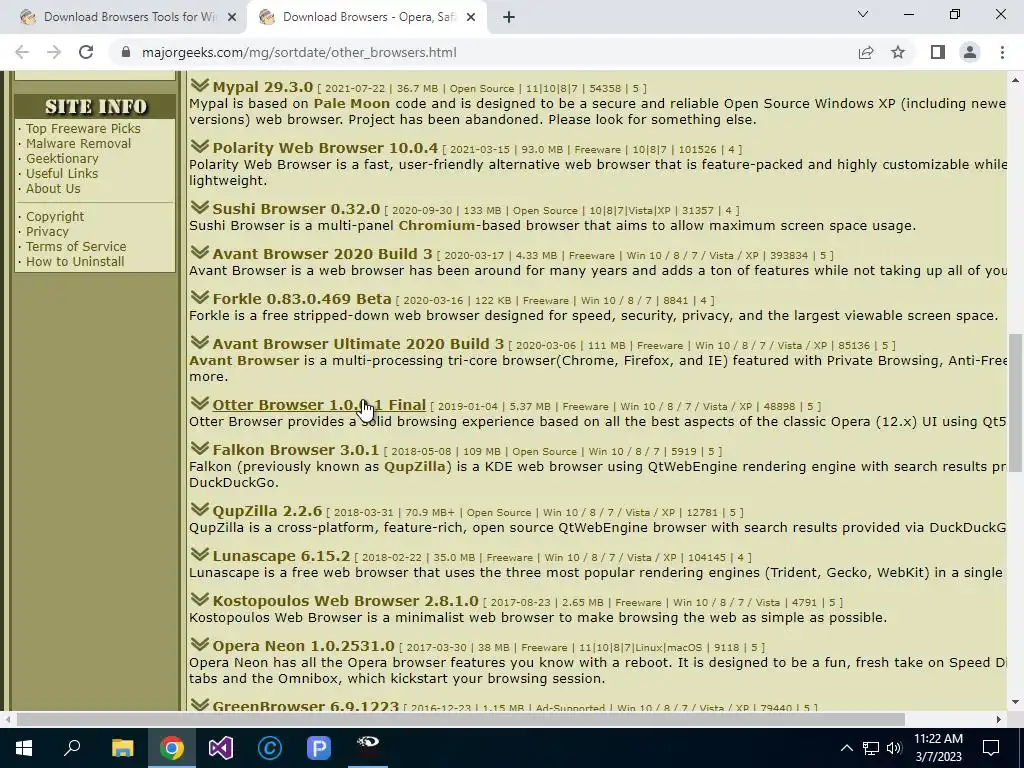
Task: Open the Copyright sidebar link
Action: (55, 217)
